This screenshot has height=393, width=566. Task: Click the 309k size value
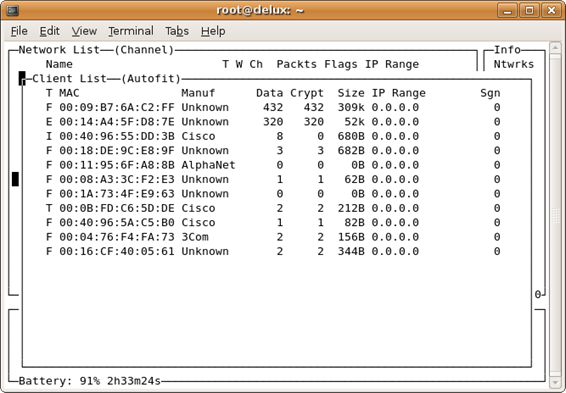(351, 108)
